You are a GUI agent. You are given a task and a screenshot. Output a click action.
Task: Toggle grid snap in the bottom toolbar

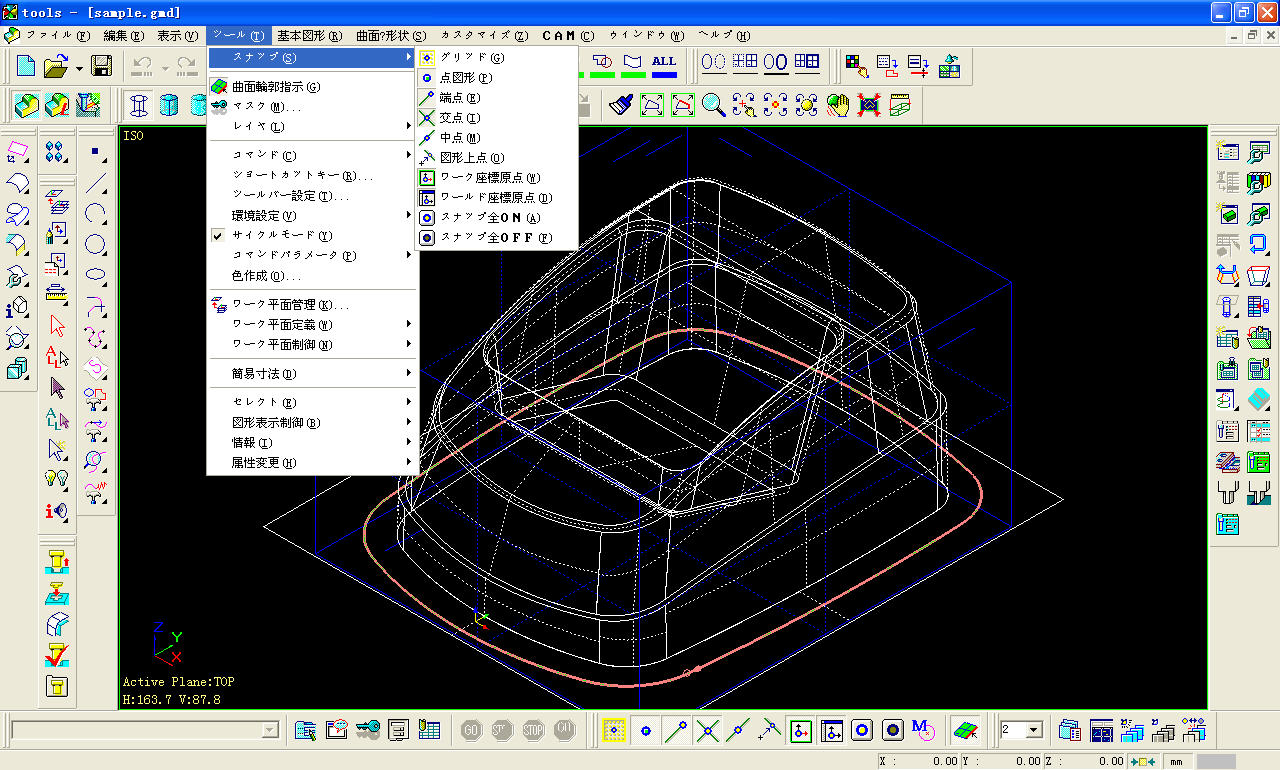point(614,731)
